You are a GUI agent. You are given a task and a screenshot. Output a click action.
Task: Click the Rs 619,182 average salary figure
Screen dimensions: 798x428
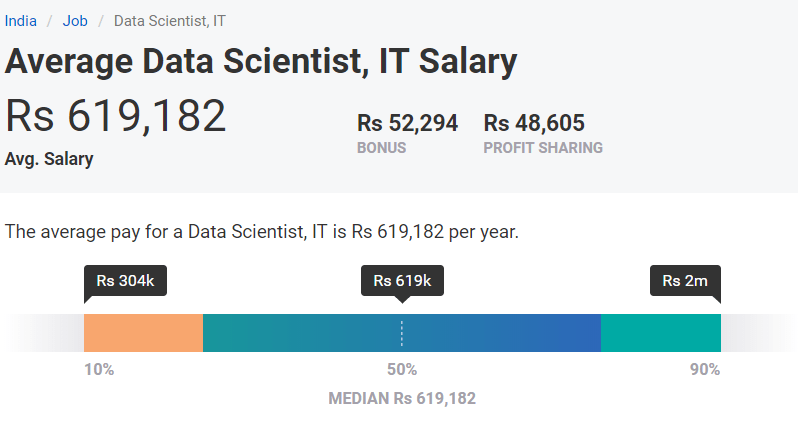tap(116, 116)
